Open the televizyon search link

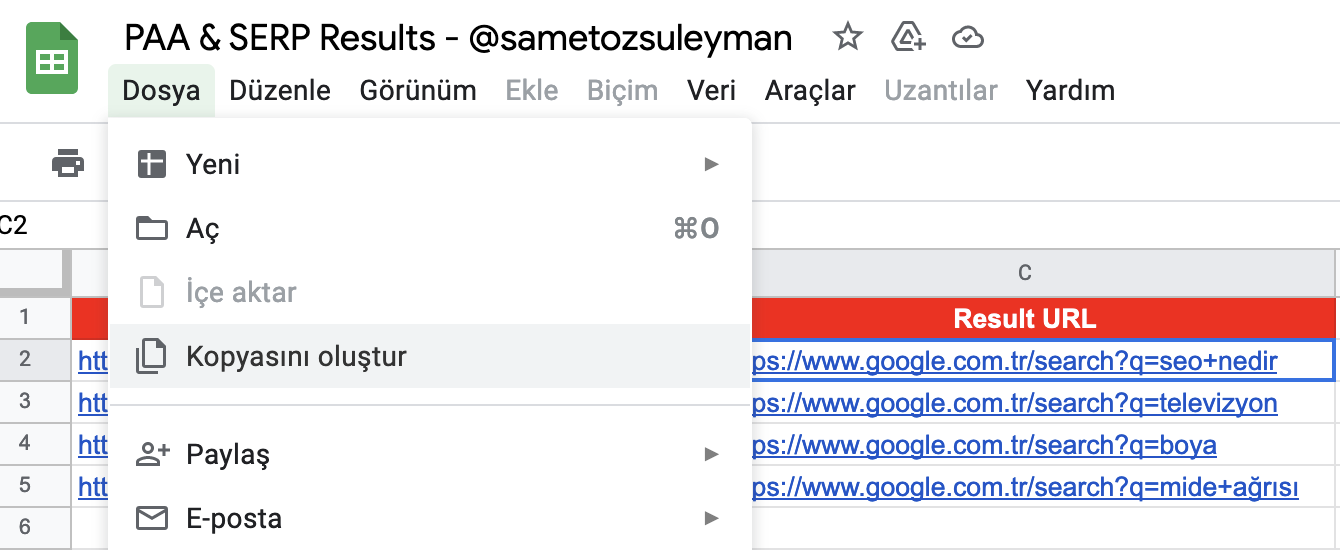1013,403
